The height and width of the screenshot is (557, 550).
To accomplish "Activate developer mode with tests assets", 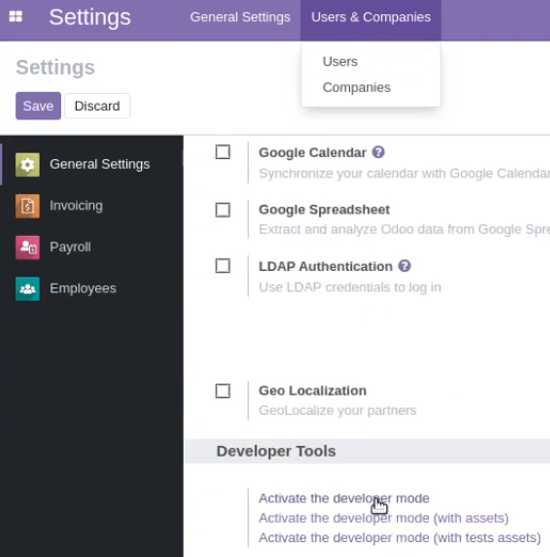I will click(400, 538).
